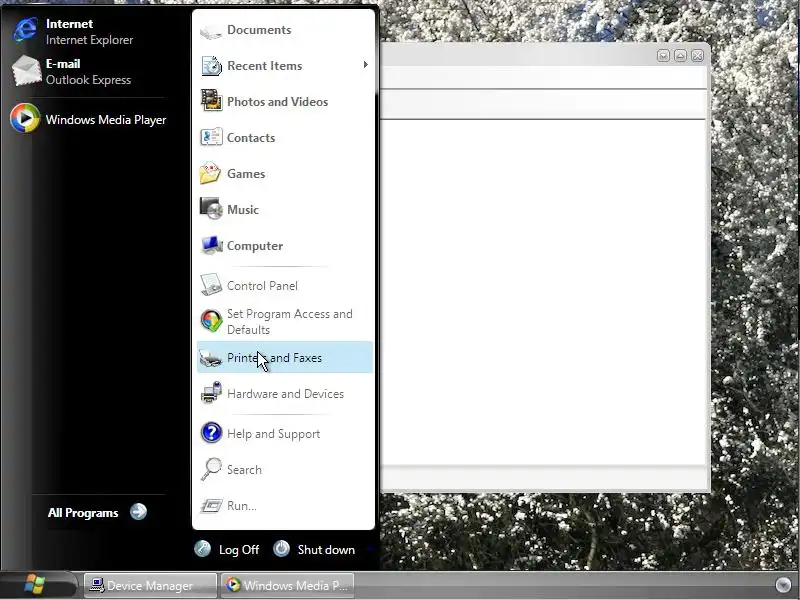Choose the Hardware and Devices label
The width and height of the screenshot is (800, 600).
pyautogui.click(x=285, y=394)
